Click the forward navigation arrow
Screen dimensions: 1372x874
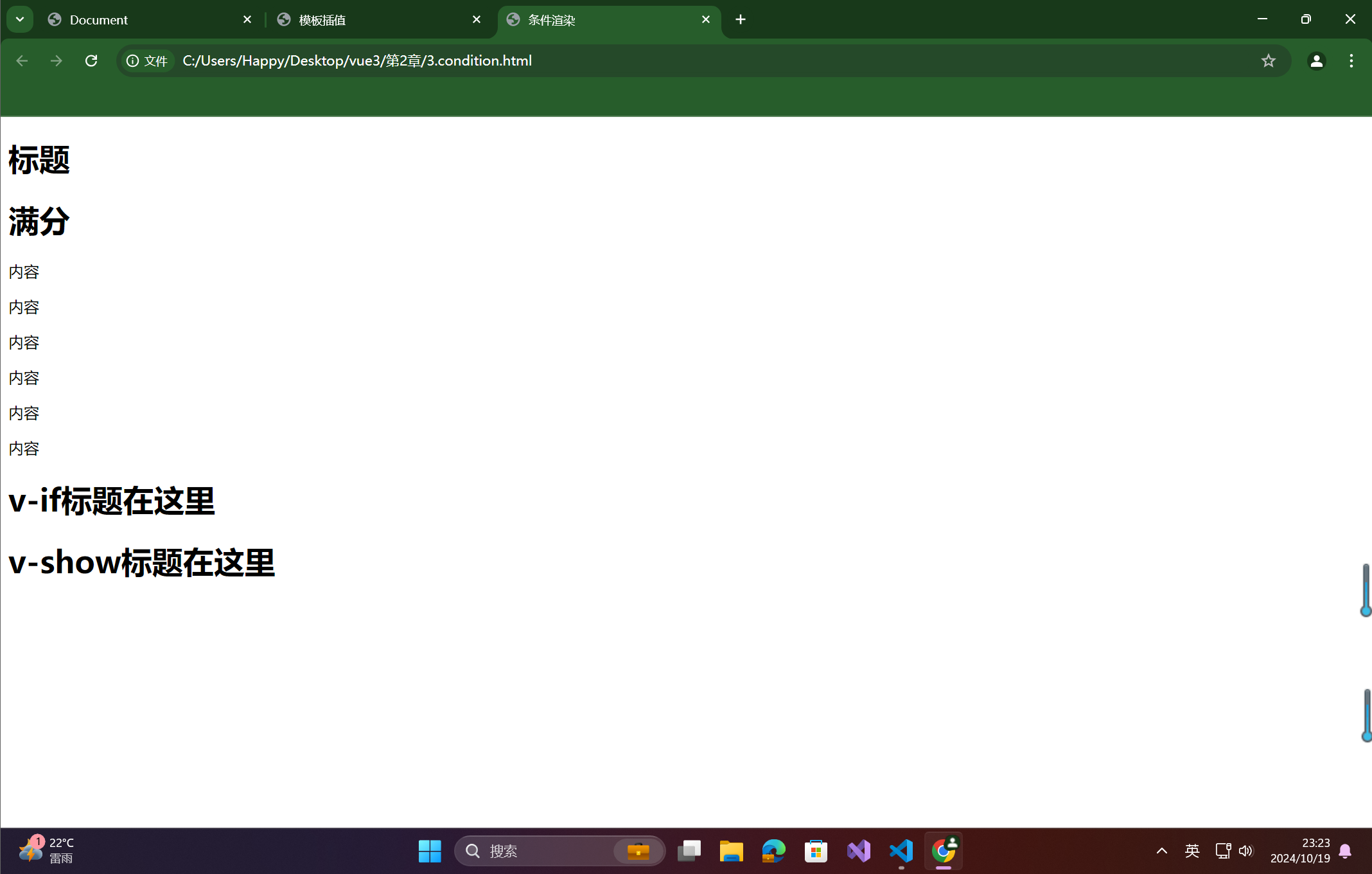click(x=56, y=60)
